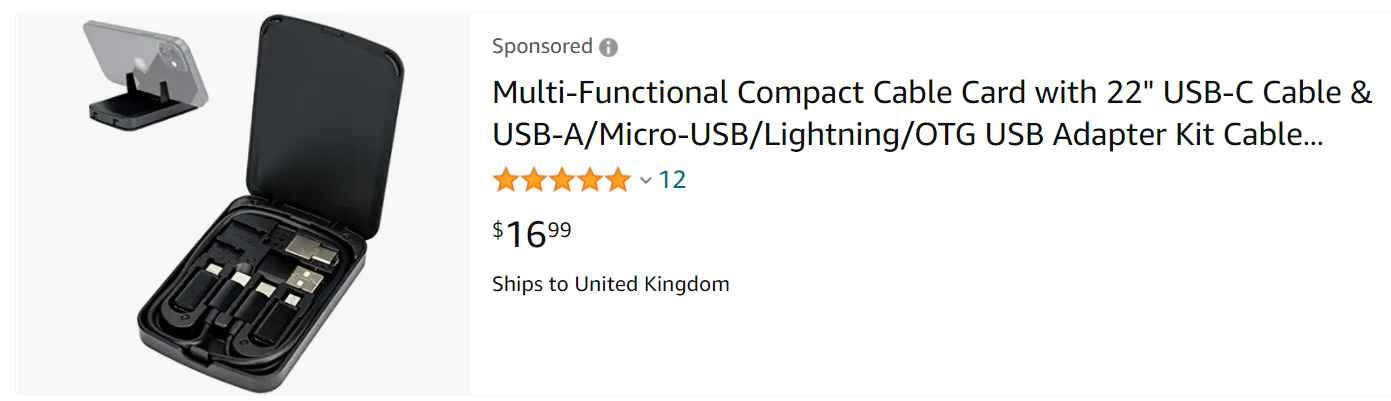Screen dimensions: 1391x401
Task: Expand the star rating breakdown chevron
Action: point(646,181)
